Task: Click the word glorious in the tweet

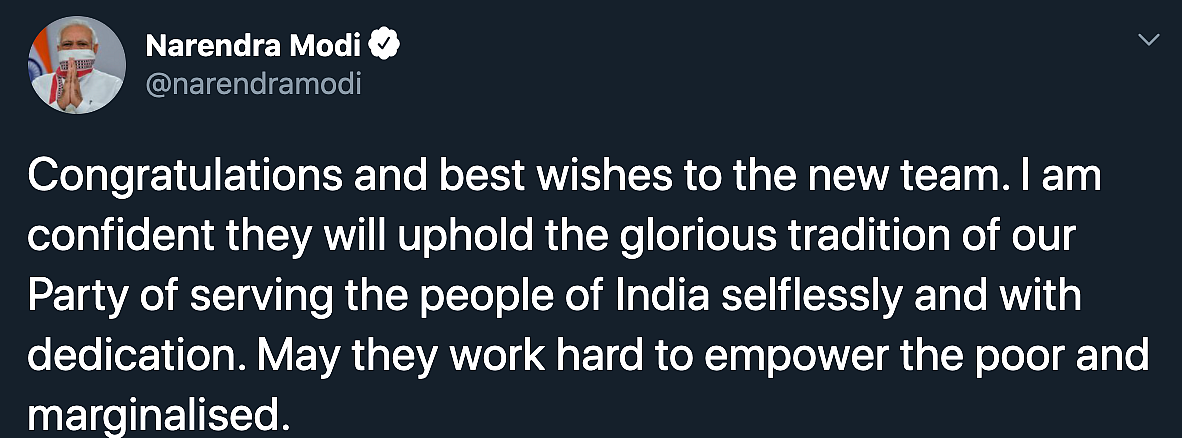Action: click(691, 237)
